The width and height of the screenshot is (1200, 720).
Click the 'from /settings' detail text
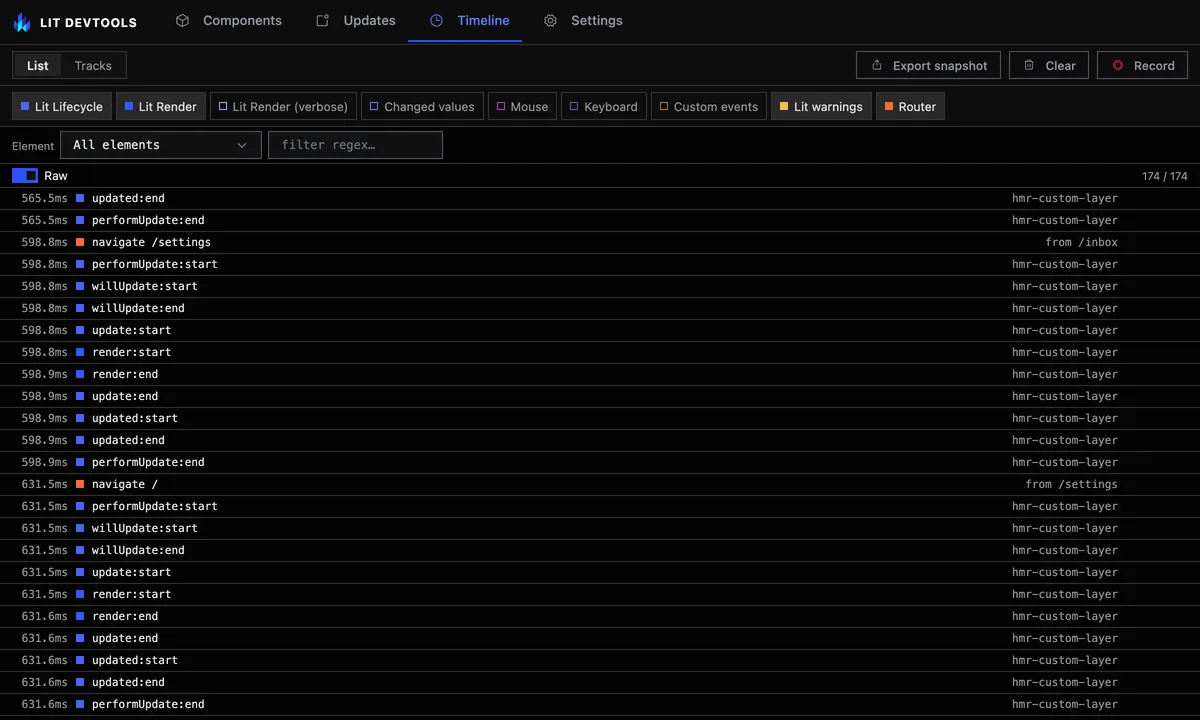tap(1072, 484)
